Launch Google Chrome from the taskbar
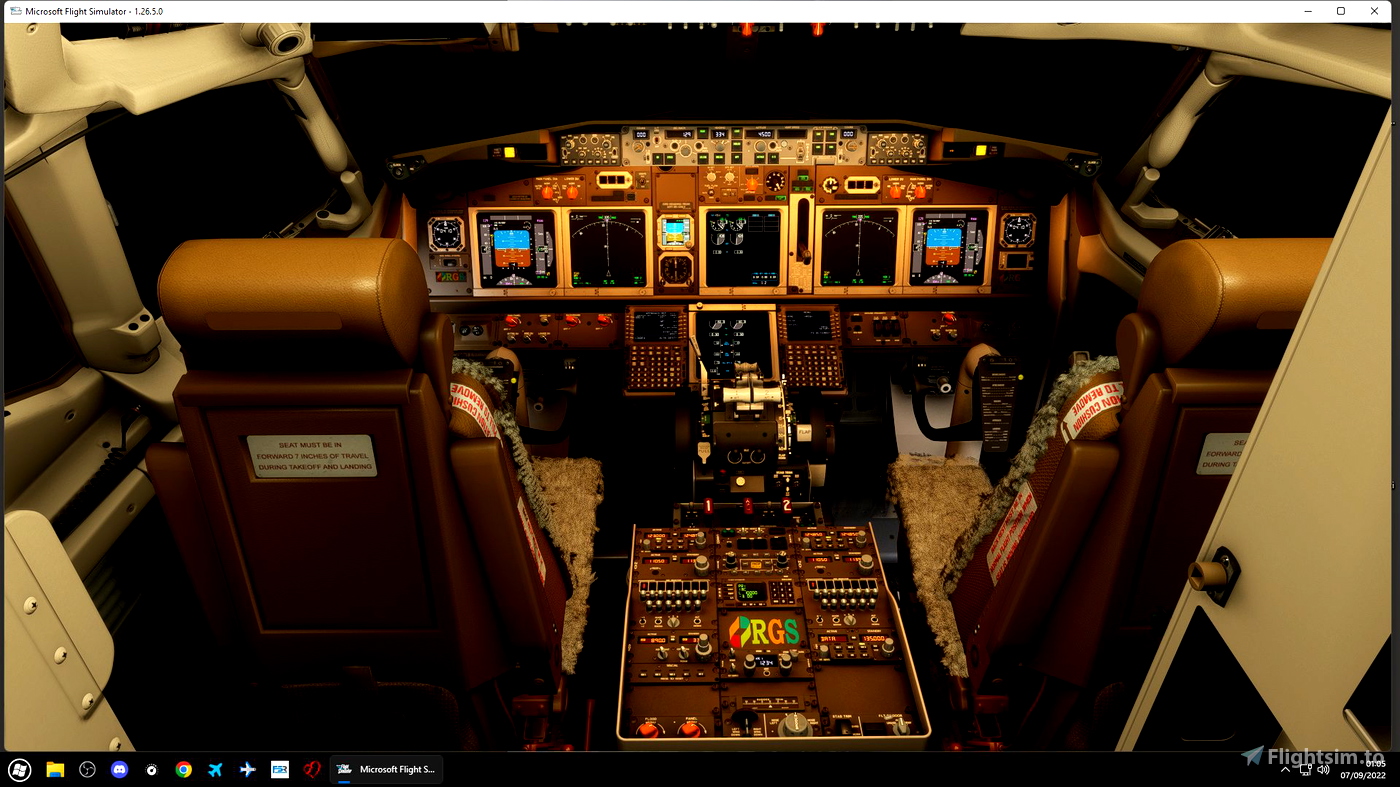1400x787 pixels. click(183, 769)
